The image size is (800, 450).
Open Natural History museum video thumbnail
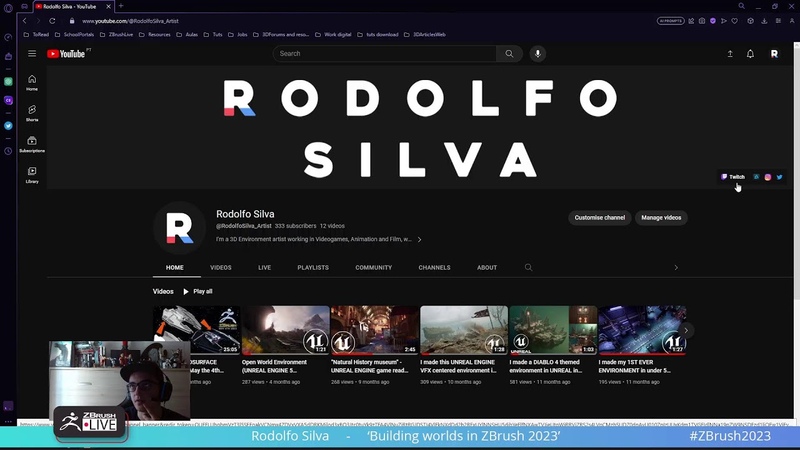coord(374,330)
